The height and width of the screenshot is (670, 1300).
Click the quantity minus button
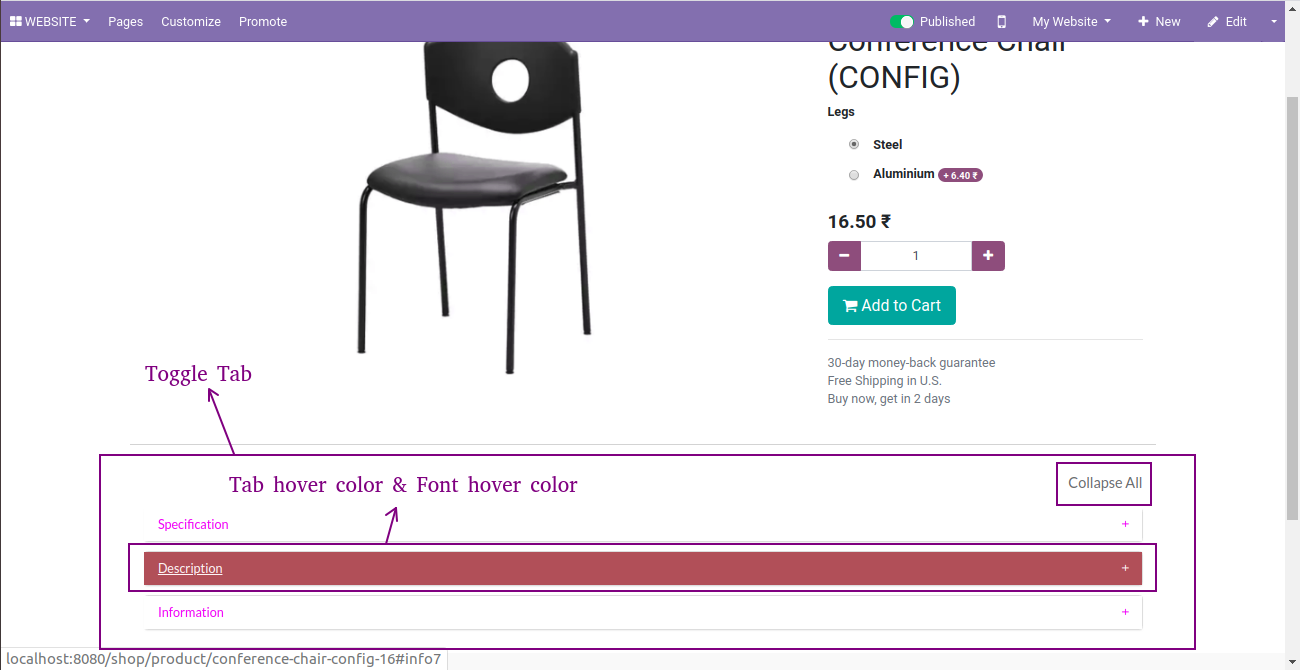844,256
